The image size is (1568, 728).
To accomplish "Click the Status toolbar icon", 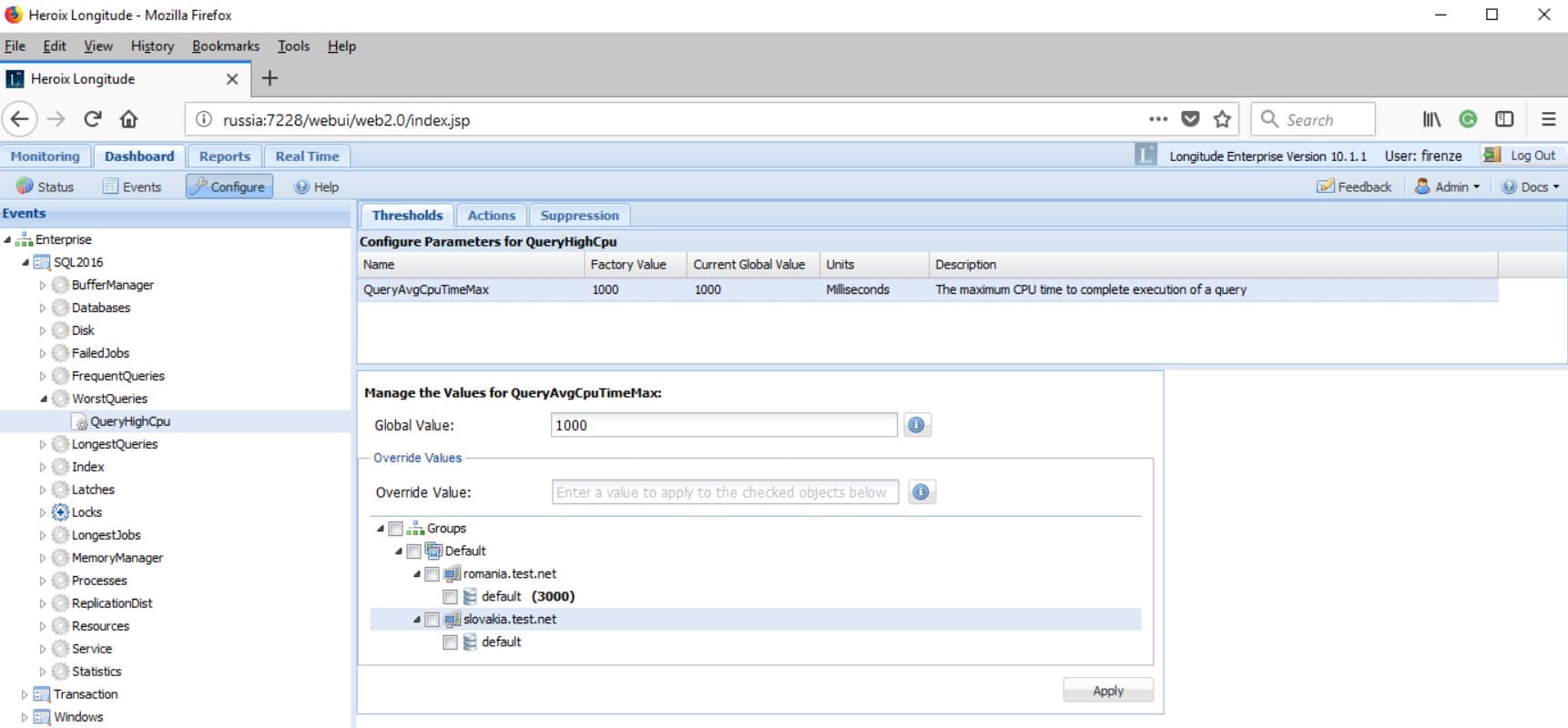I will 25,187.
